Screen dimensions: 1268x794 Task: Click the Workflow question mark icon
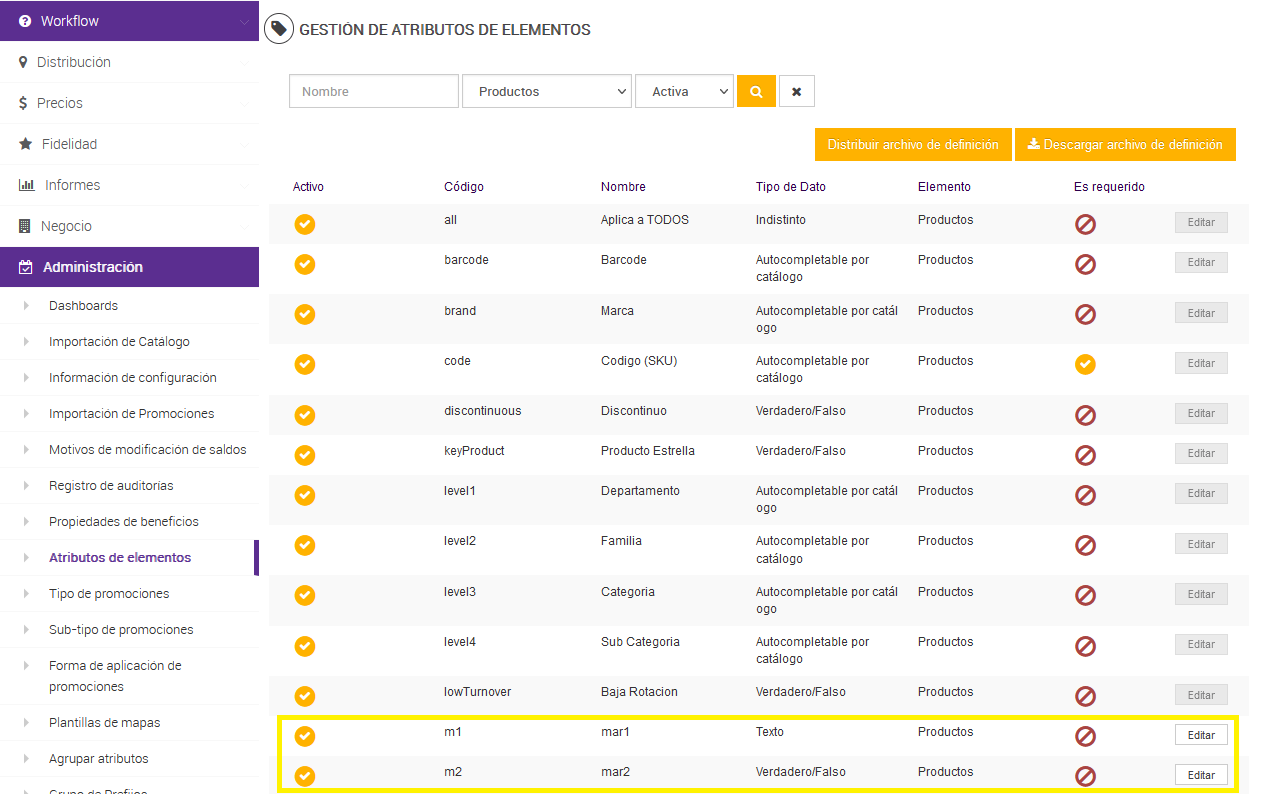(25, 21)
